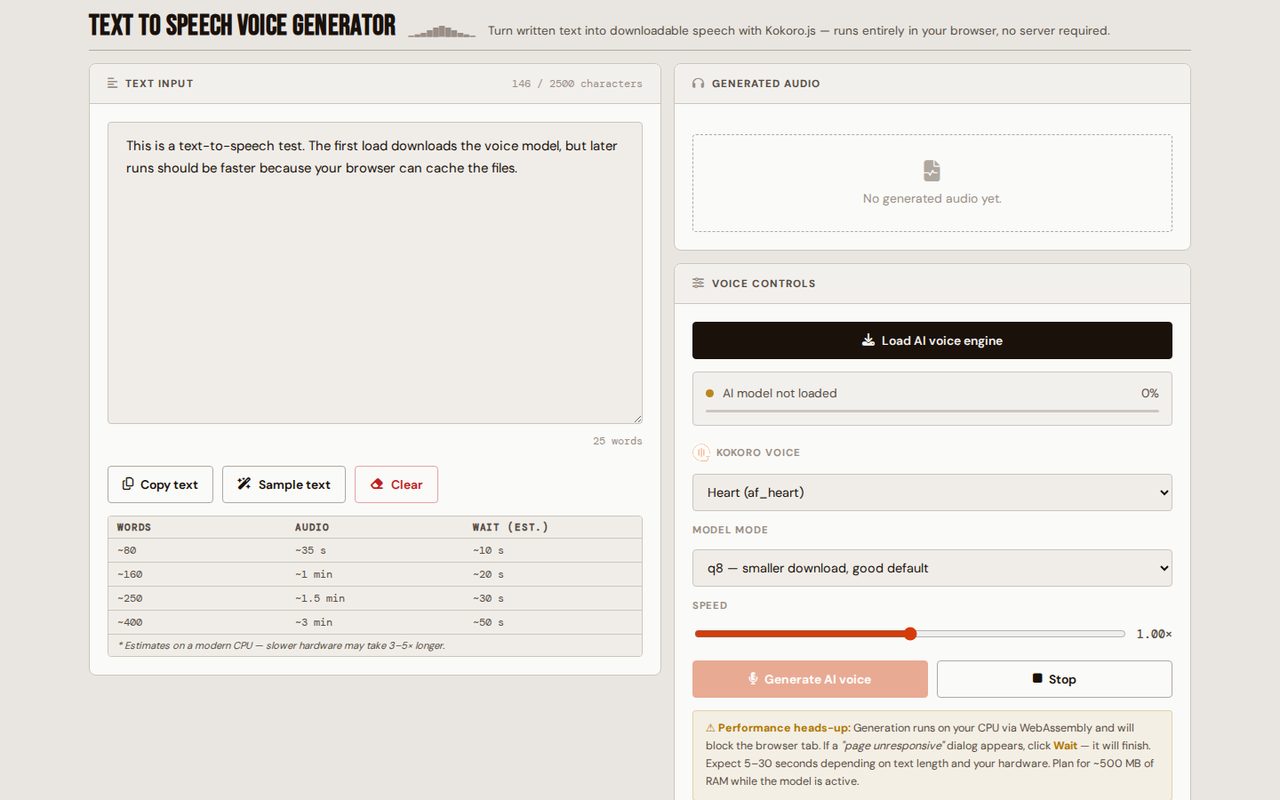The height and width of the screenshot is (800, 1280).
Task: Click the estimates footnote about modern CPU
Action: (281, 646)
